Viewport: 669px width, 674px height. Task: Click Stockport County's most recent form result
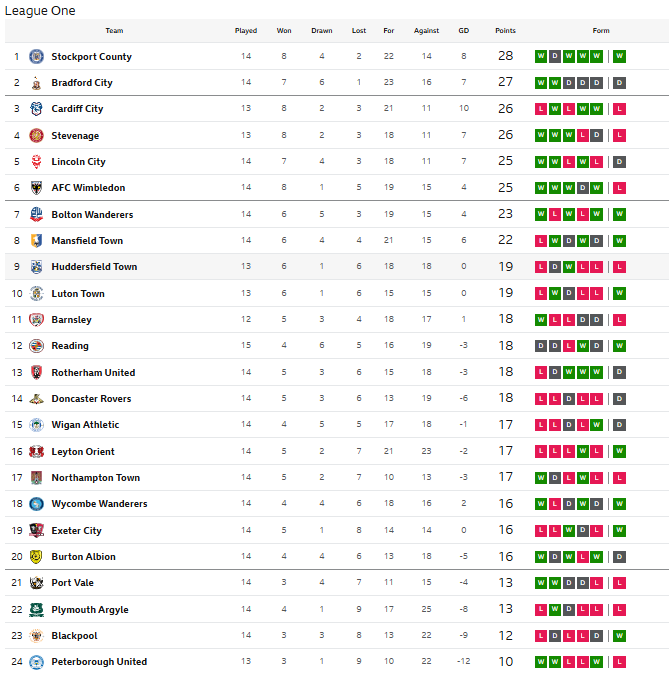620,57
